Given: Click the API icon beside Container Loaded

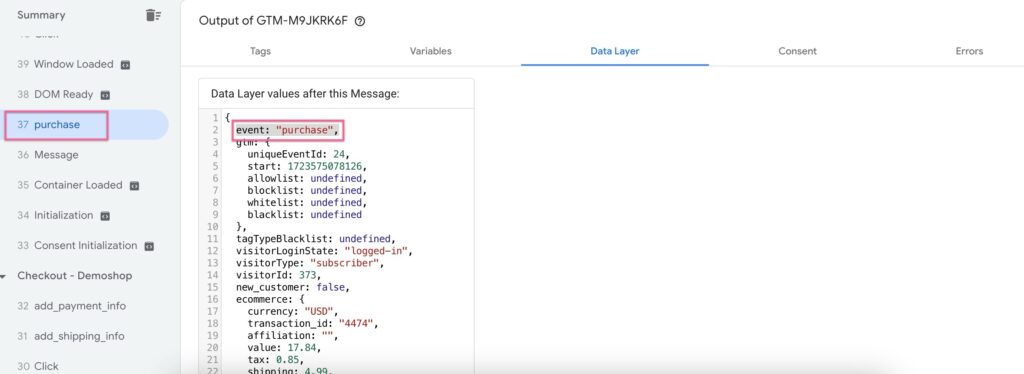Looking at the screenshot, I should (135, 185).
